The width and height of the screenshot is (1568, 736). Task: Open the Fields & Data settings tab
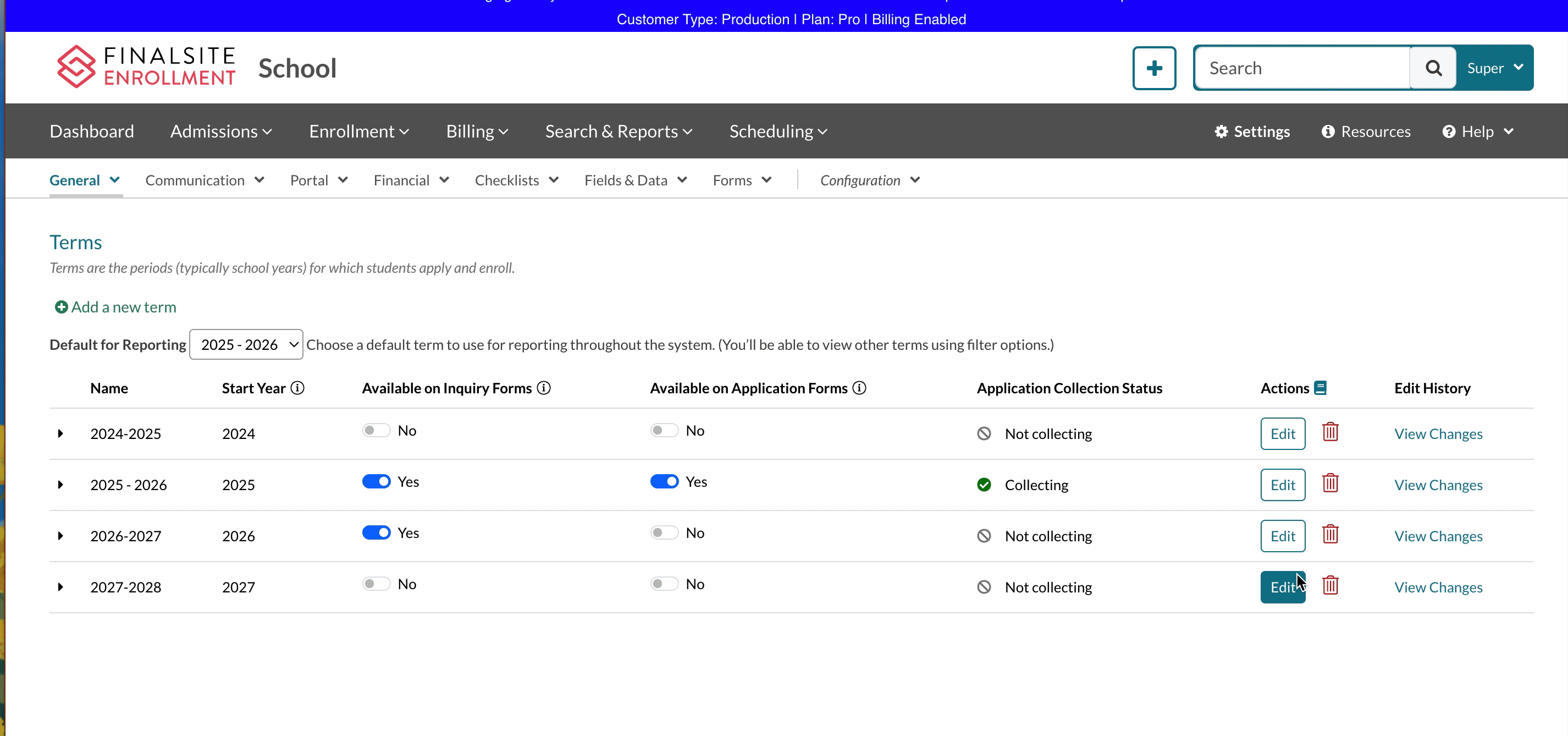pyautogui.click(x=635, y=181)
